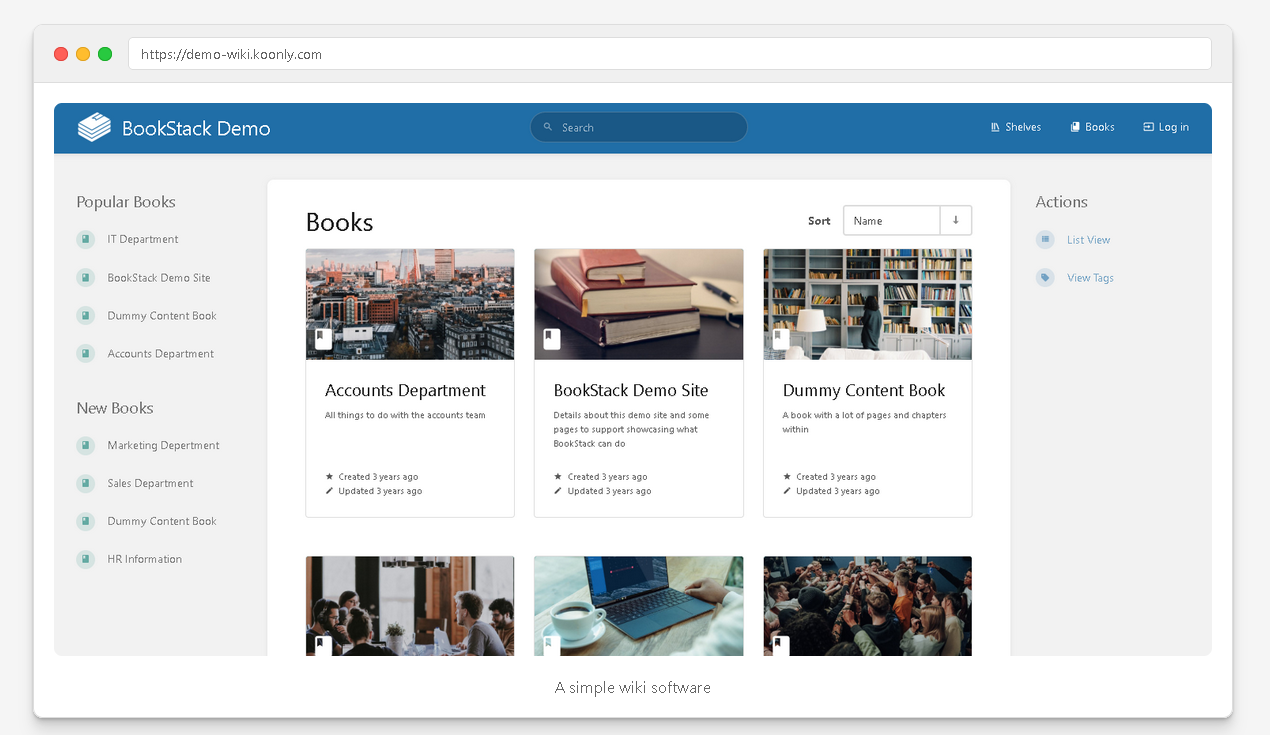Click the BookStack Demo logo icon
This screenshot has height=735, width=1270.
(x=94, y=127)
